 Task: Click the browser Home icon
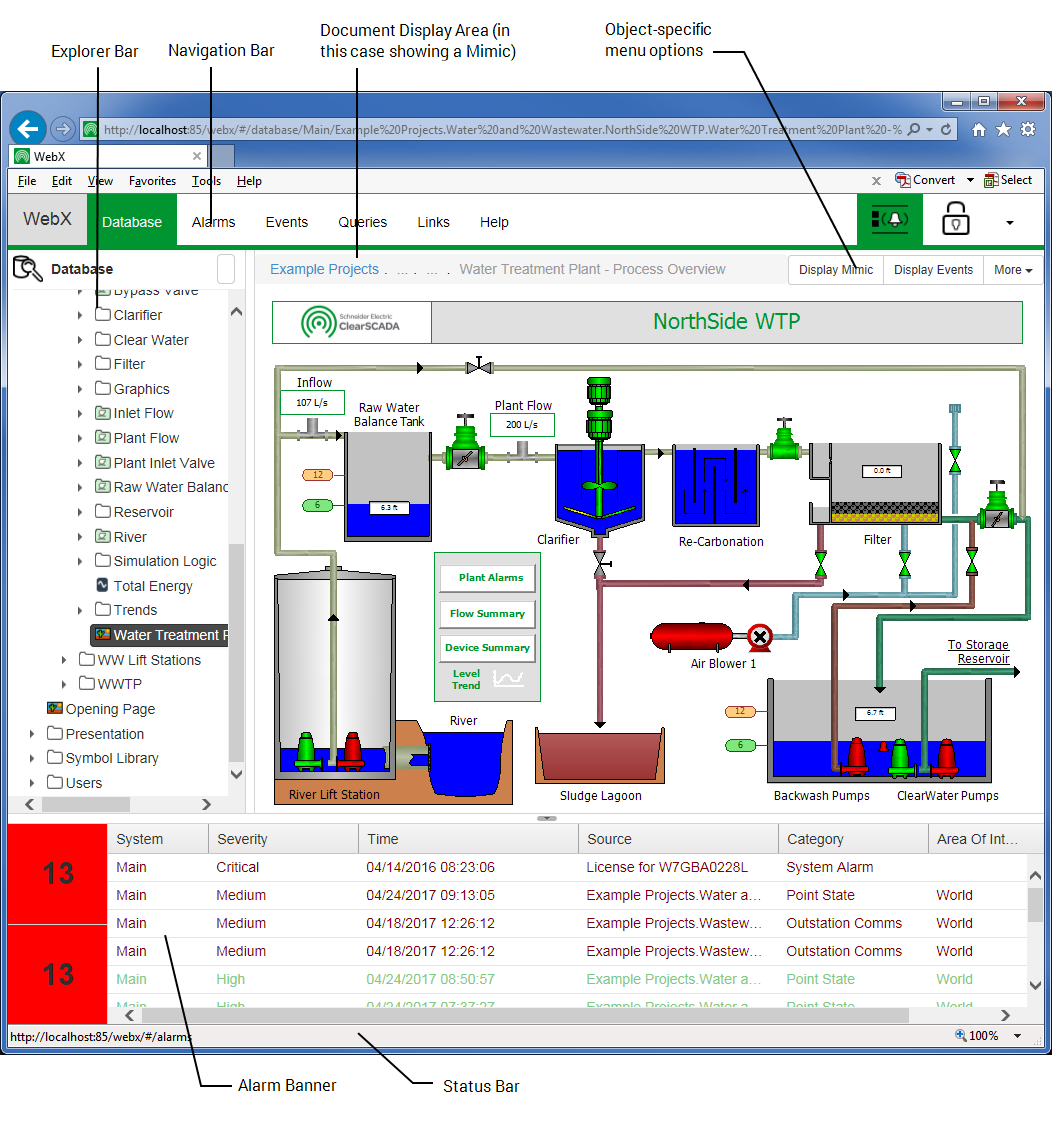click(978, 129)
